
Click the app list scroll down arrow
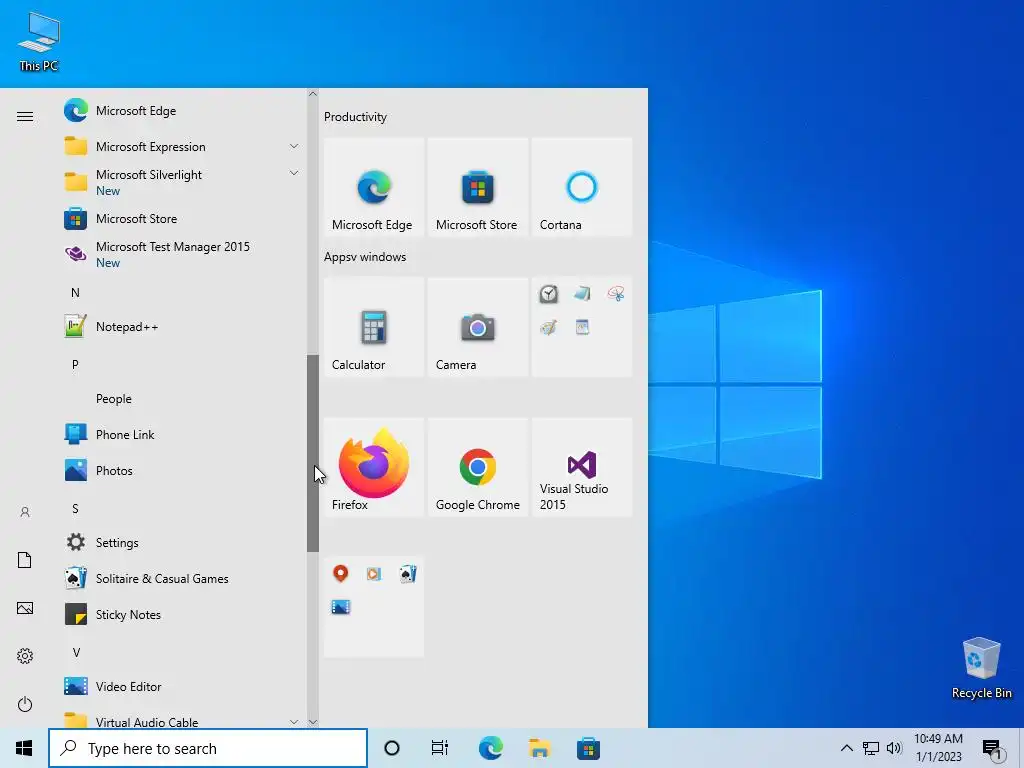pos(313,722)
